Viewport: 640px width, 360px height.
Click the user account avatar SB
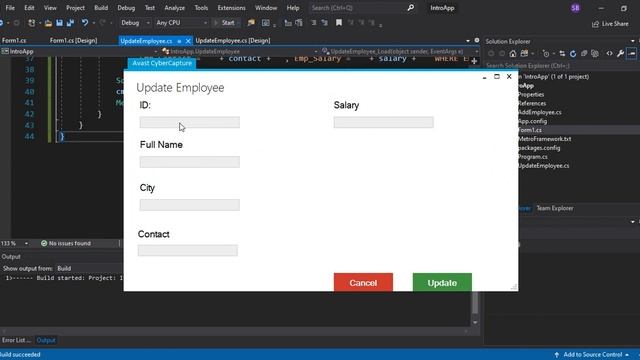(x=575, y=8)
